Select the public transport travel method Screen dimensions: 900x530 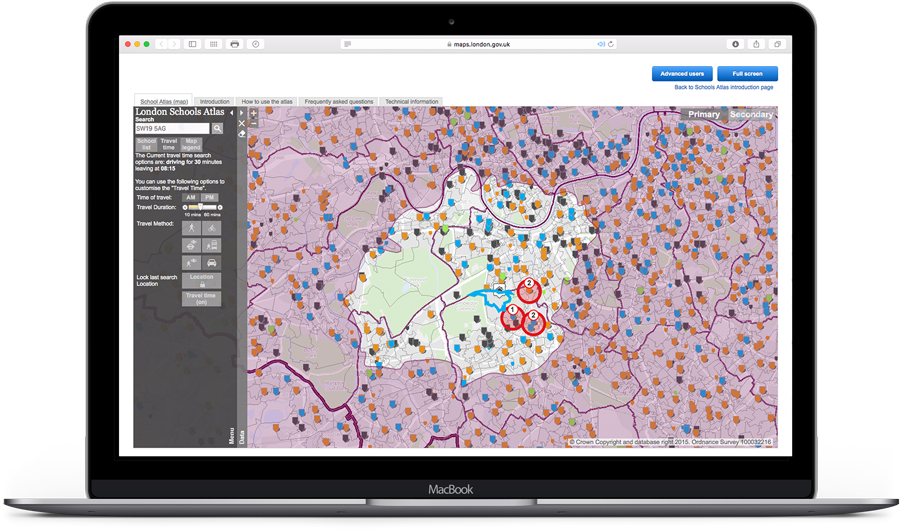click(192, 245)
